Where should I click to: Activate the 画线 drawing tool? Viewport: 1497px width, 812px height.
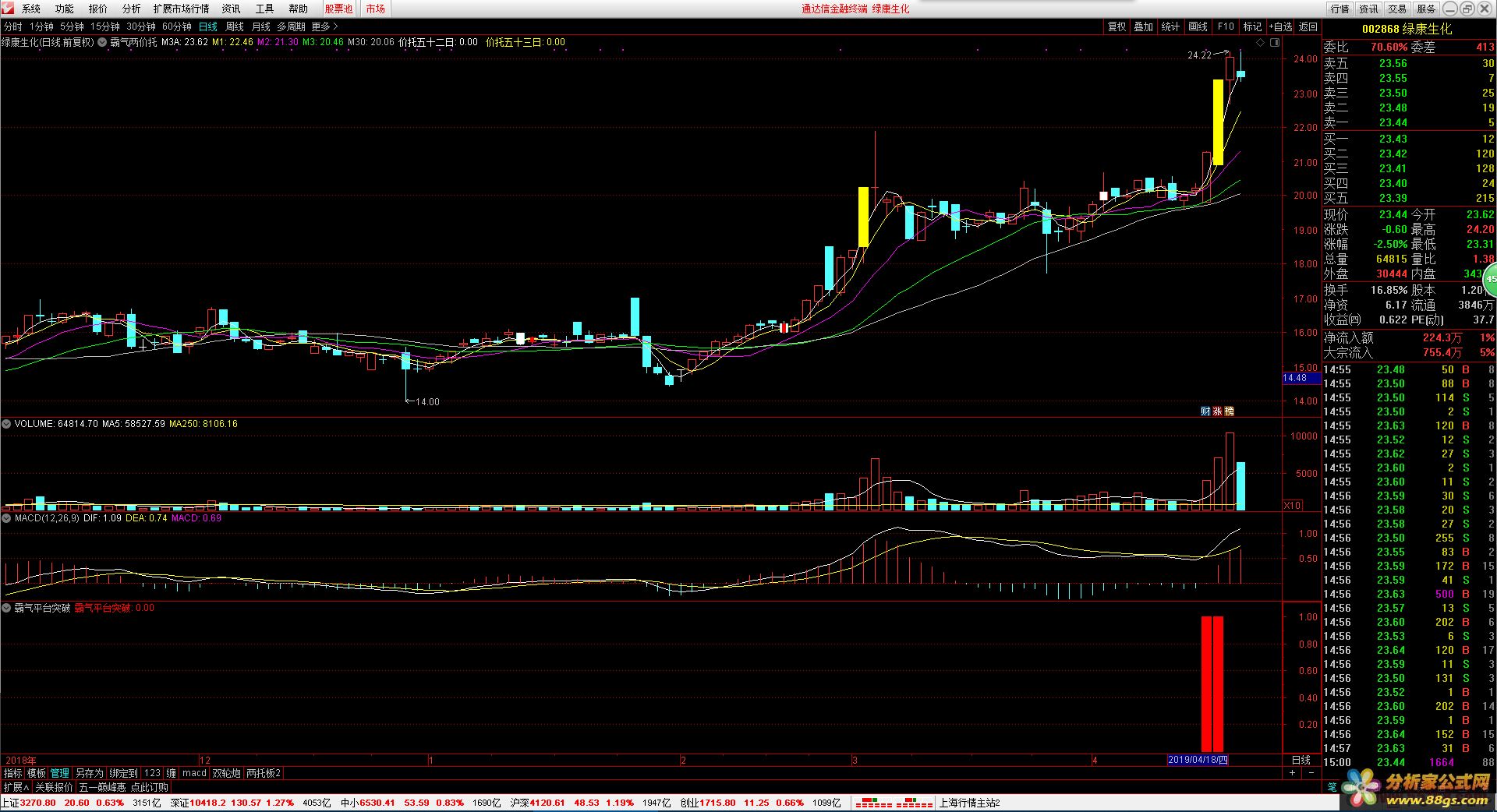click(1198, 26)
